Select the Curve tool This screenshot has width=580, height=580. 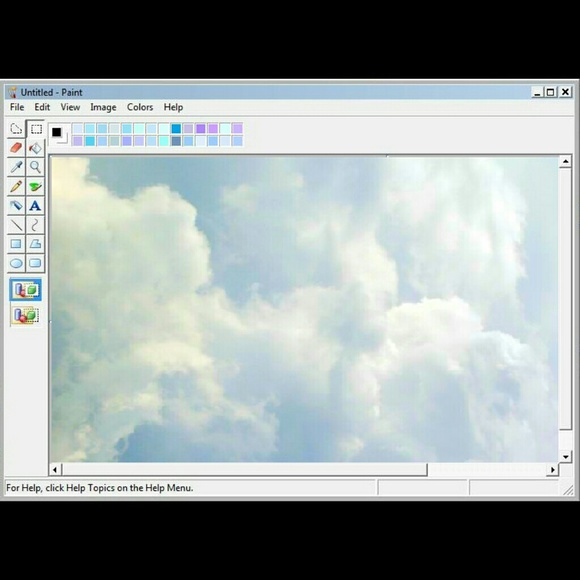(36, 225)
